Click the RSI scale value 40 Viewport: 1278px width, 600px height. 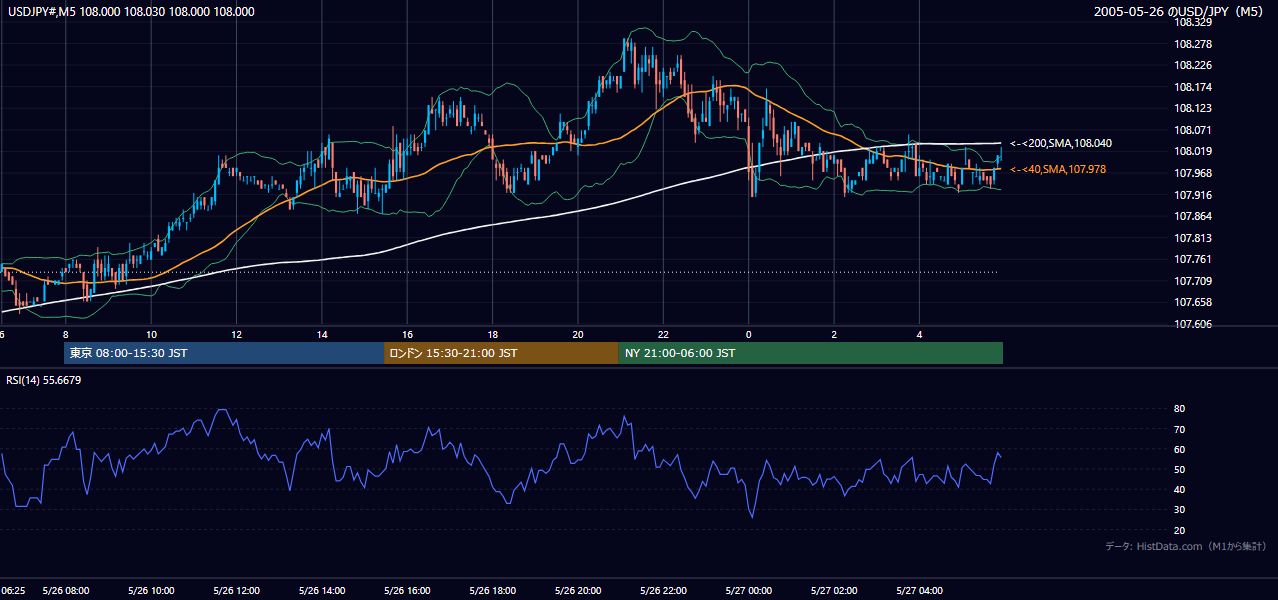[1180, 489]
